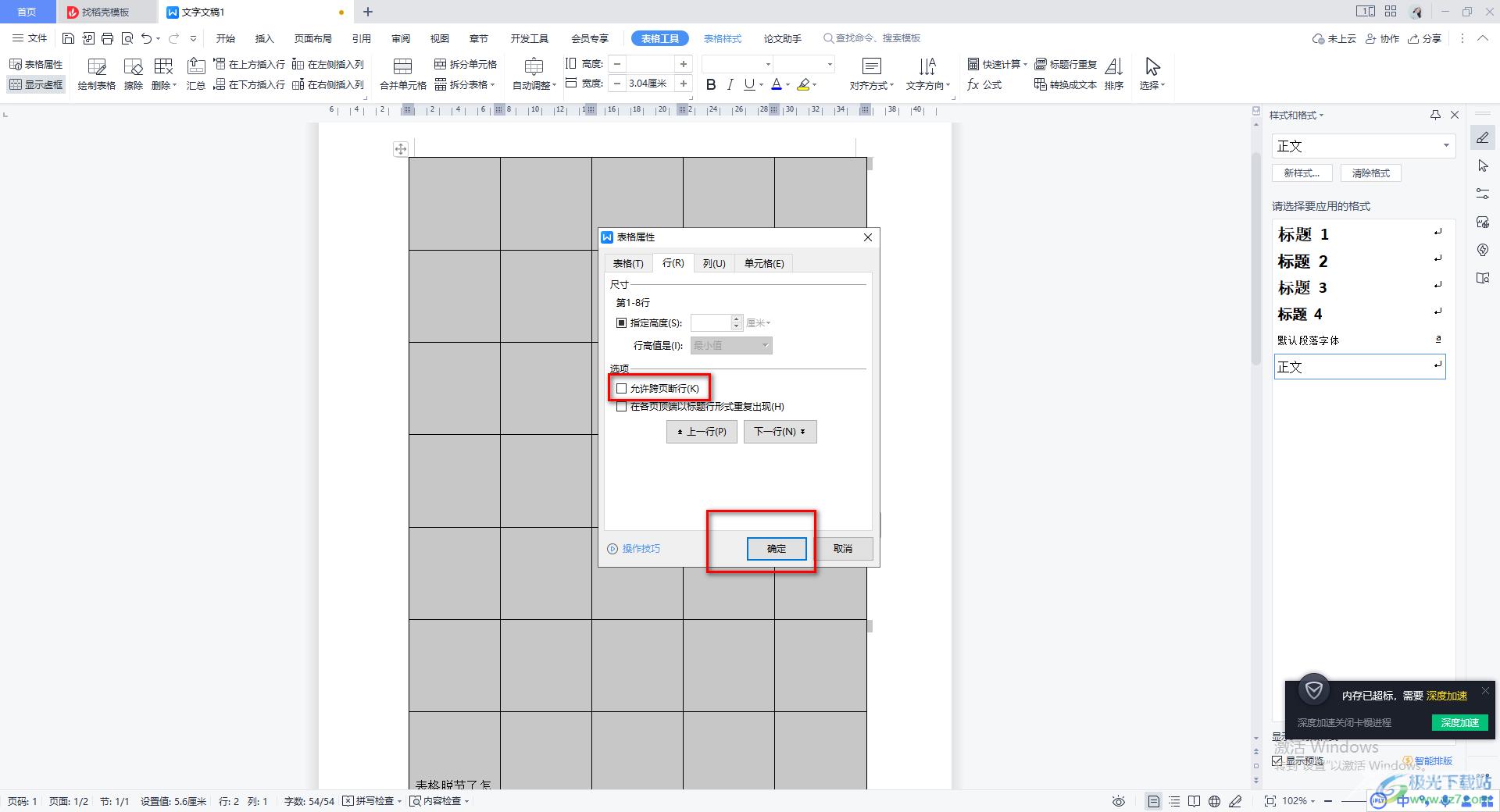Screen dimensions: 1500x812
Task: Open the 插入 ribbon tab
Action: [x=265, y=38]
